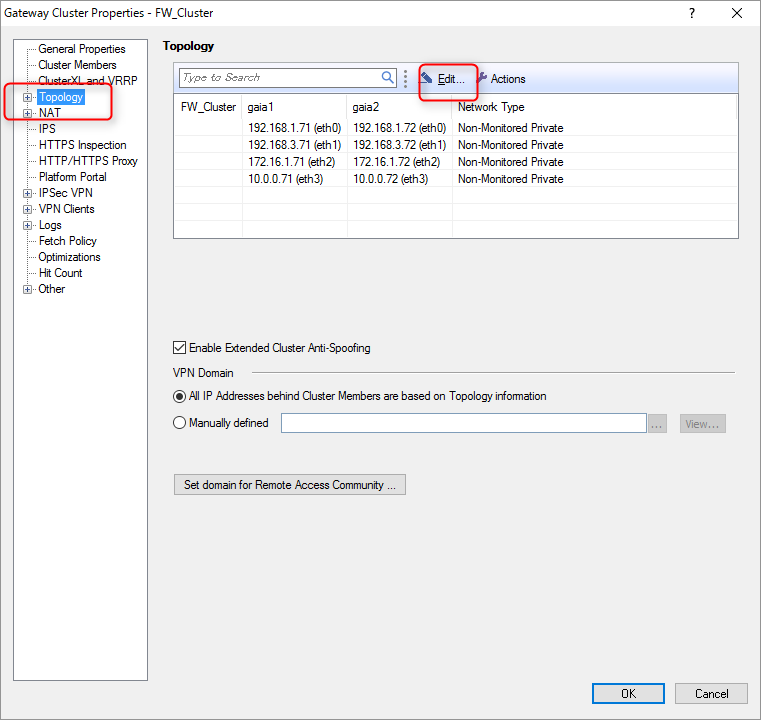761x720 pixels.
Task: Click the gaia1 column header
Action: coord(294,107)
